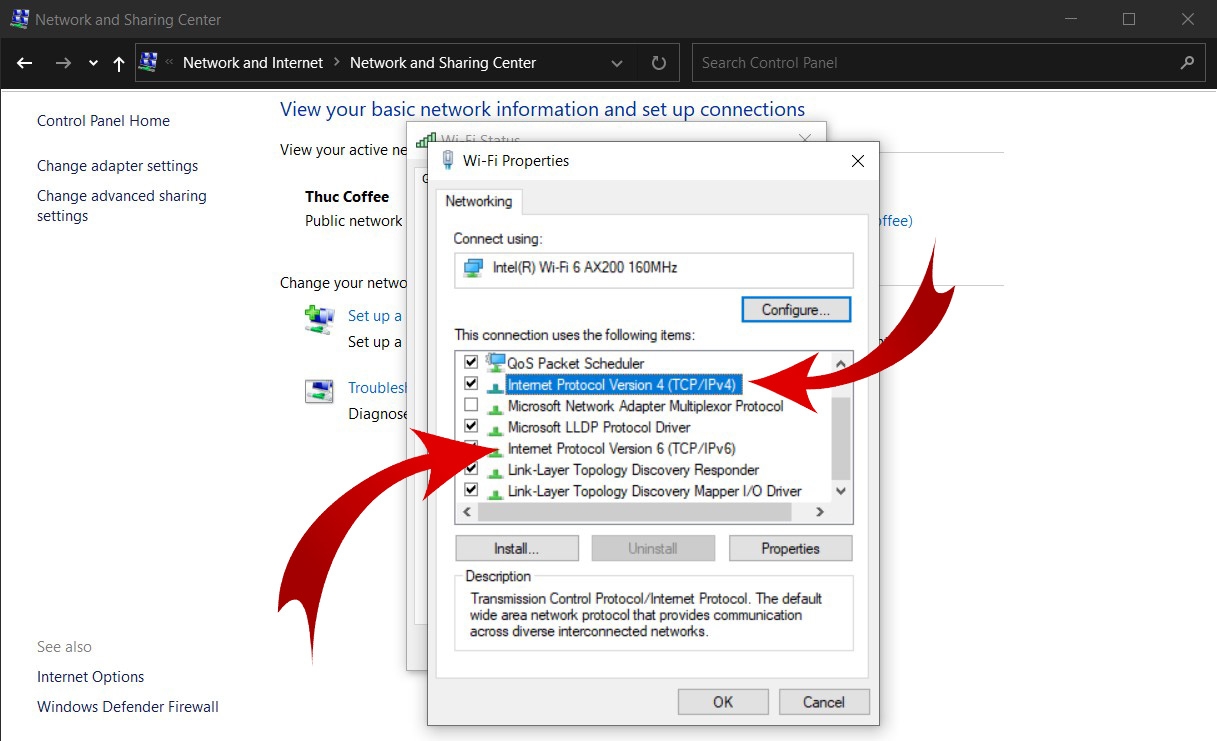Click the Wi-Fi Properties title icon
Viewport: 1217px width, 741px height.
pyautogui.click(x=447, y=160)
